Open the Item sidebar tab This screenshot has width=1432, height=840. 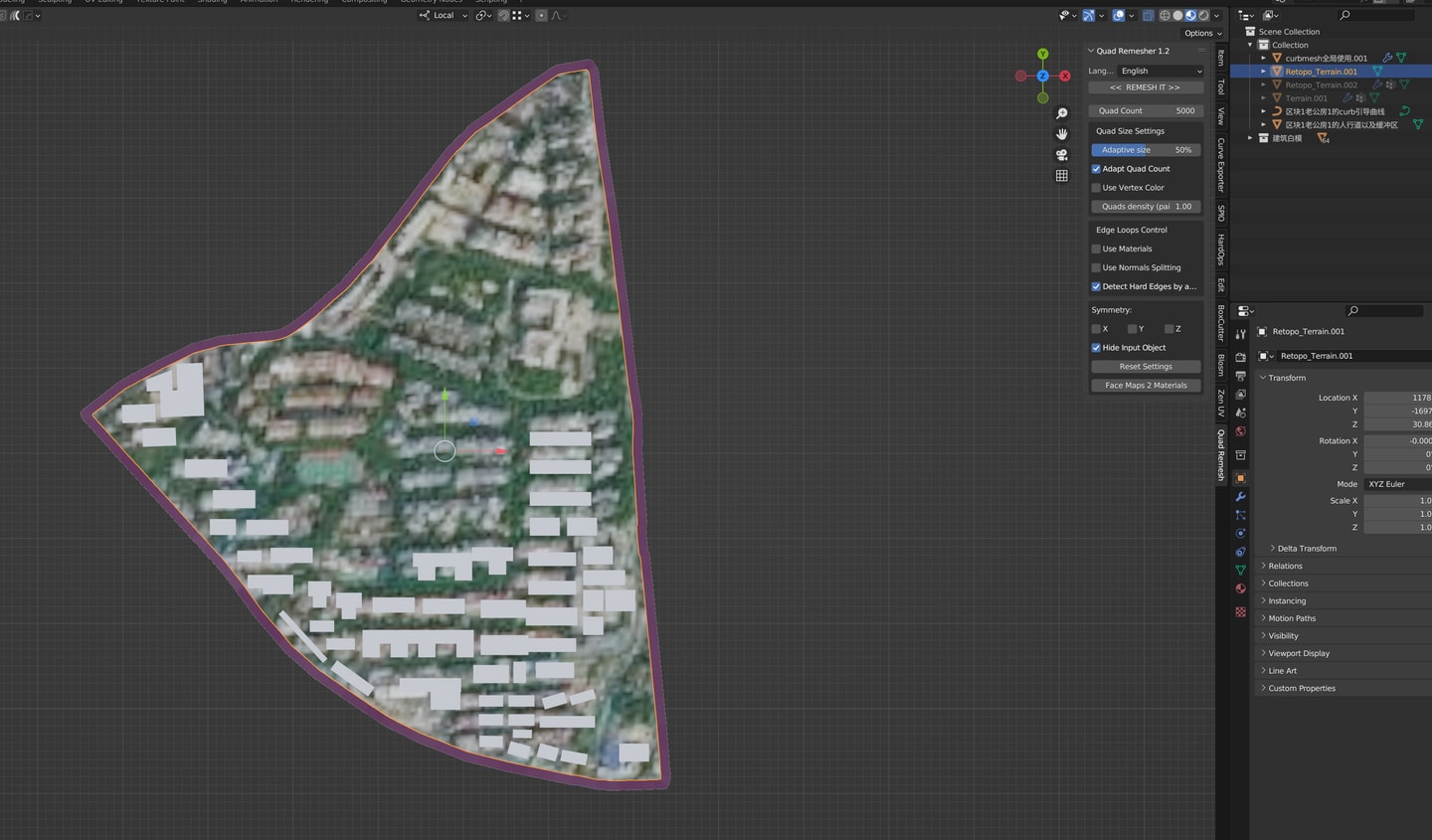pyautogui.click(x=1221, y=59)
